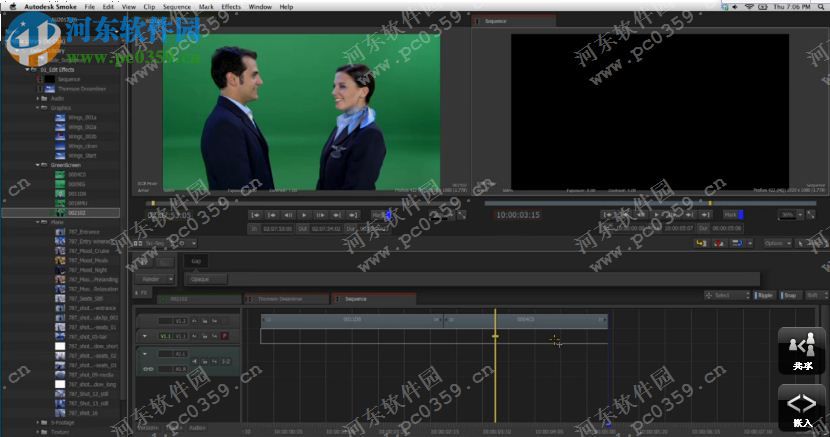Open the Options dropdown
The width and height of the screenshot is (830, 437).
pyautogui.click(x=777, y=243)
